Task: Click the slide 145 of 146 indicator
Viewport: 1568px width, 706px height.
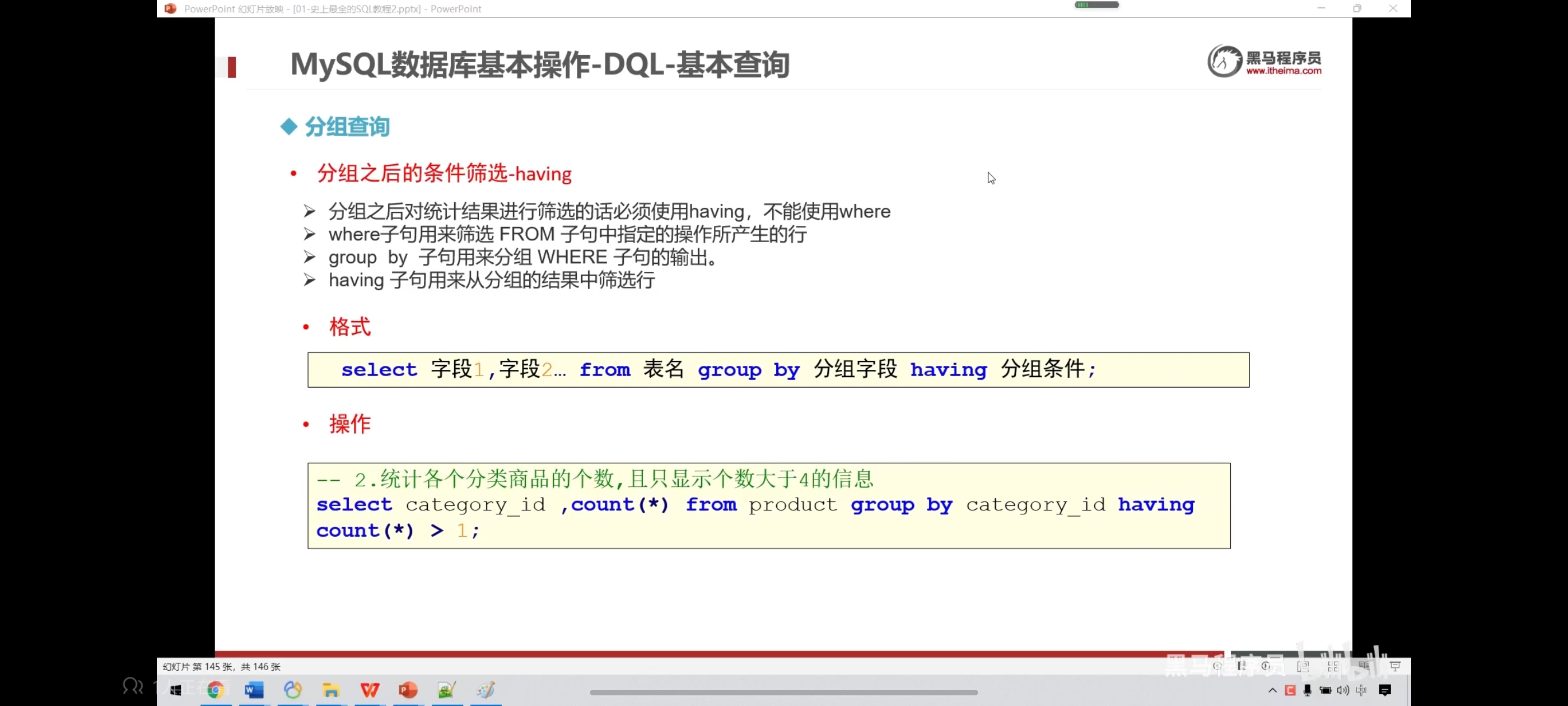Action: pos(222,666)
